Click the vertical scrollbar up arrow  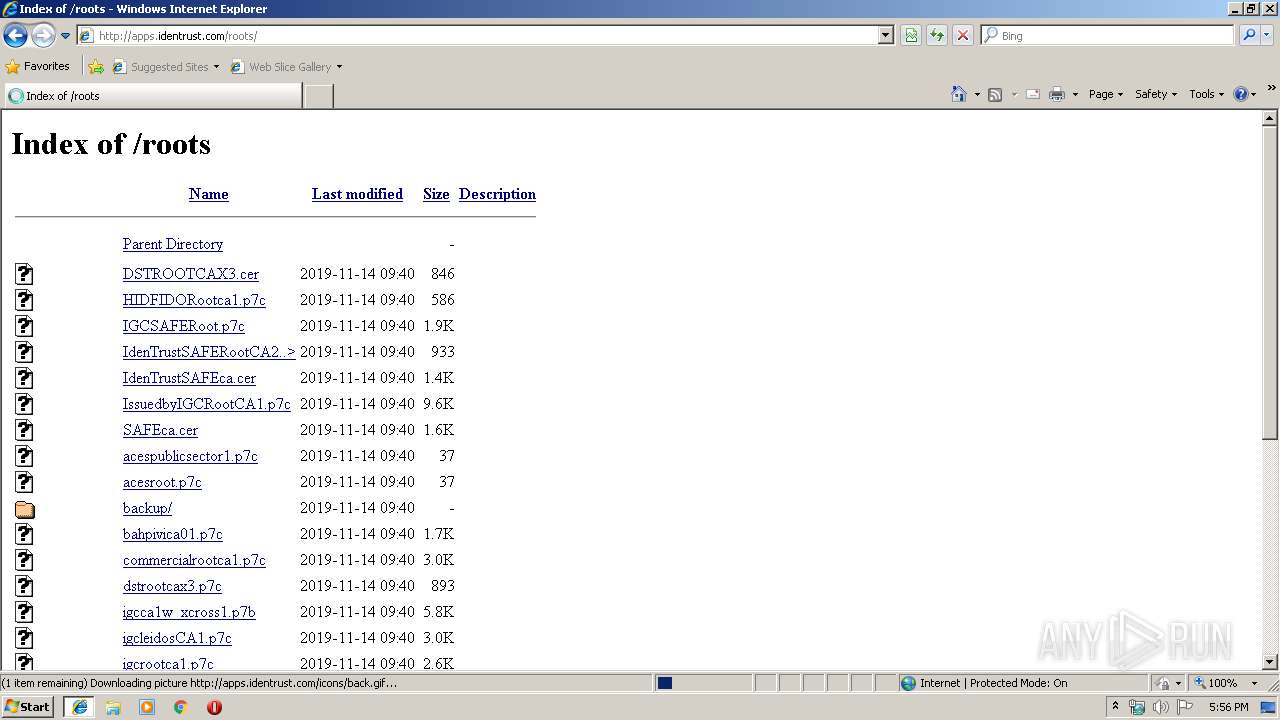click(x=1270, y=118)
